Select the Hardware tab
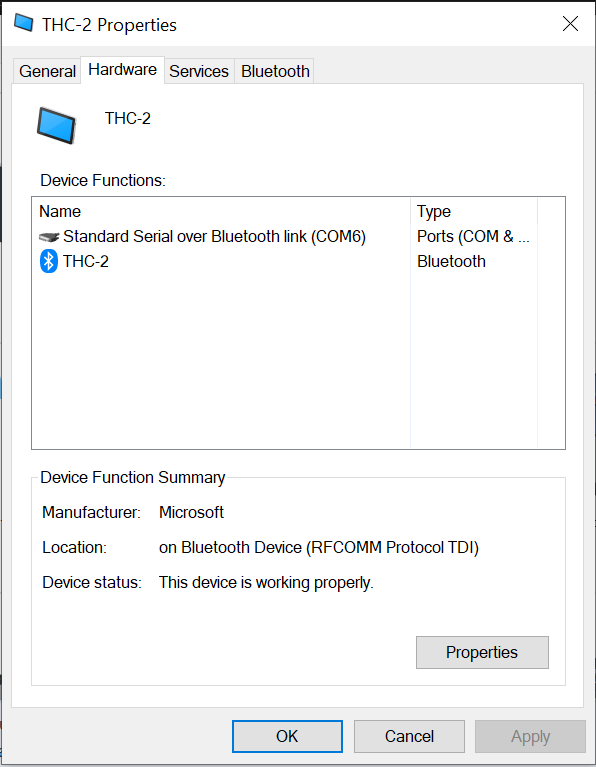Viewport: 596px width, 767px height. [x=122, y=70]
